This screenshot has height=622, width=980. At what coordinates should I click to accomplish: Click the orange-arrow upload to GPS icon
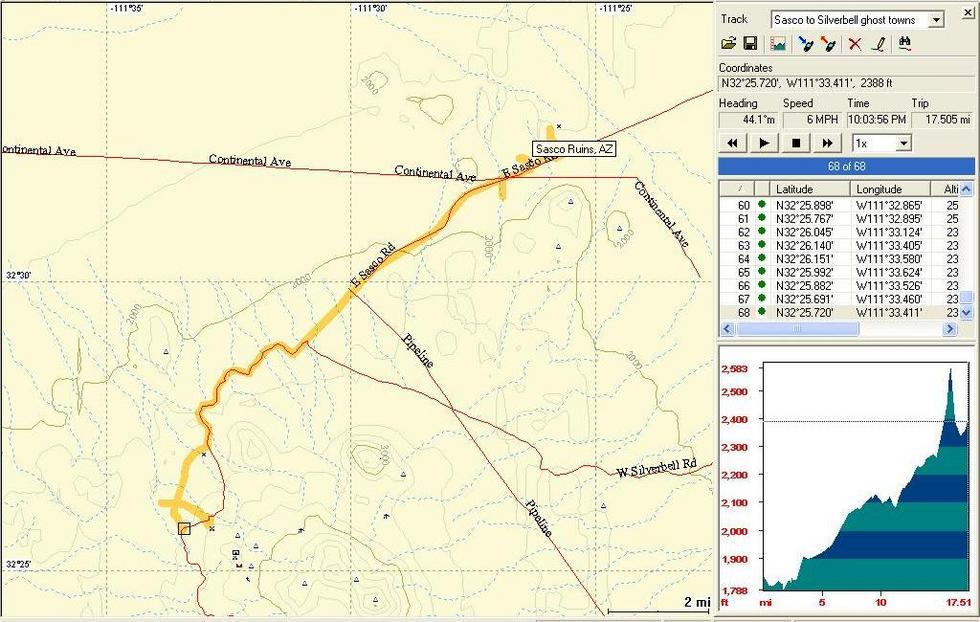[828, 44]
